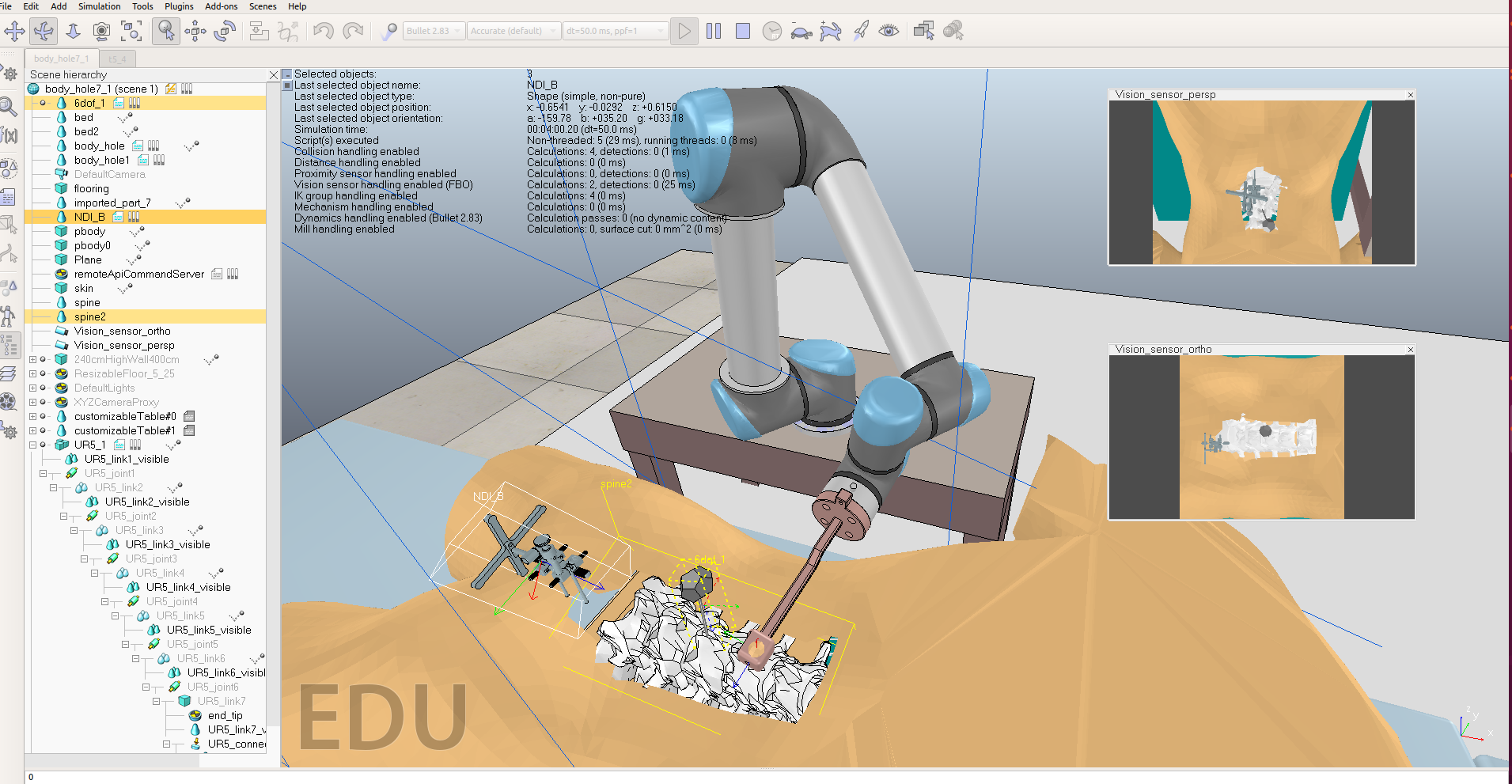Toggle visualization with the eye icon
Viewport: 1512px width, 784px height.
click(889, 31)
